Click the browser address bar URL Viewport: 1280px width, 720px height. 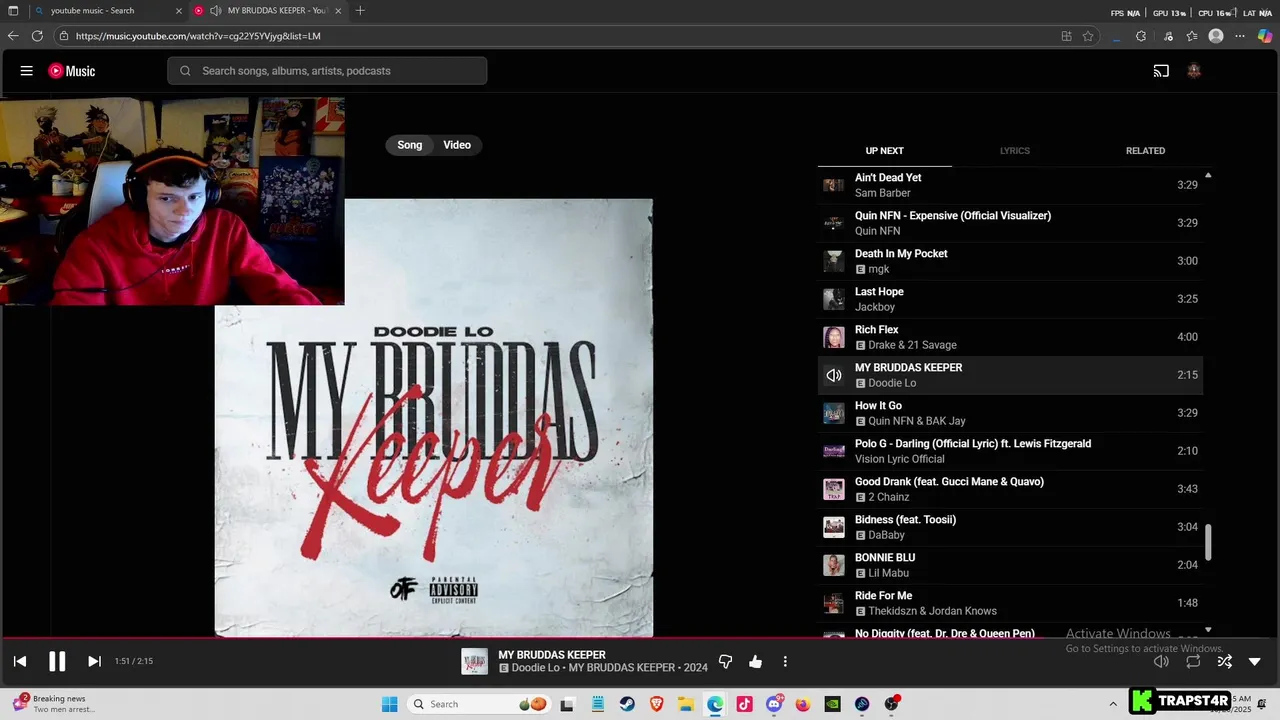(x=198, y=36)
